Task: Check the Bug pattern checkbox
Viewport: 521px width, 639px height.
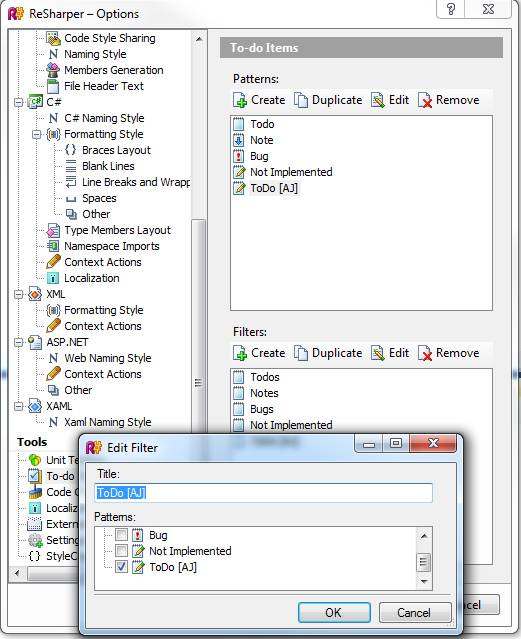Action: 121,535
